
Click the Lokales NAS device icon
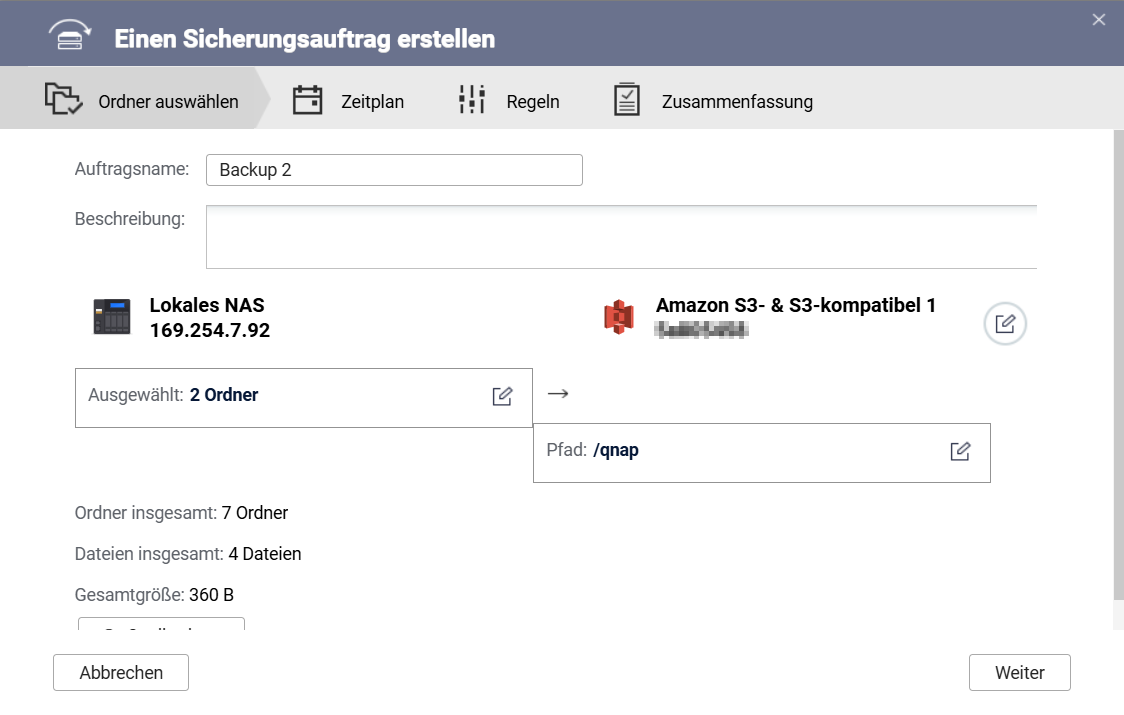coord(112,317)
